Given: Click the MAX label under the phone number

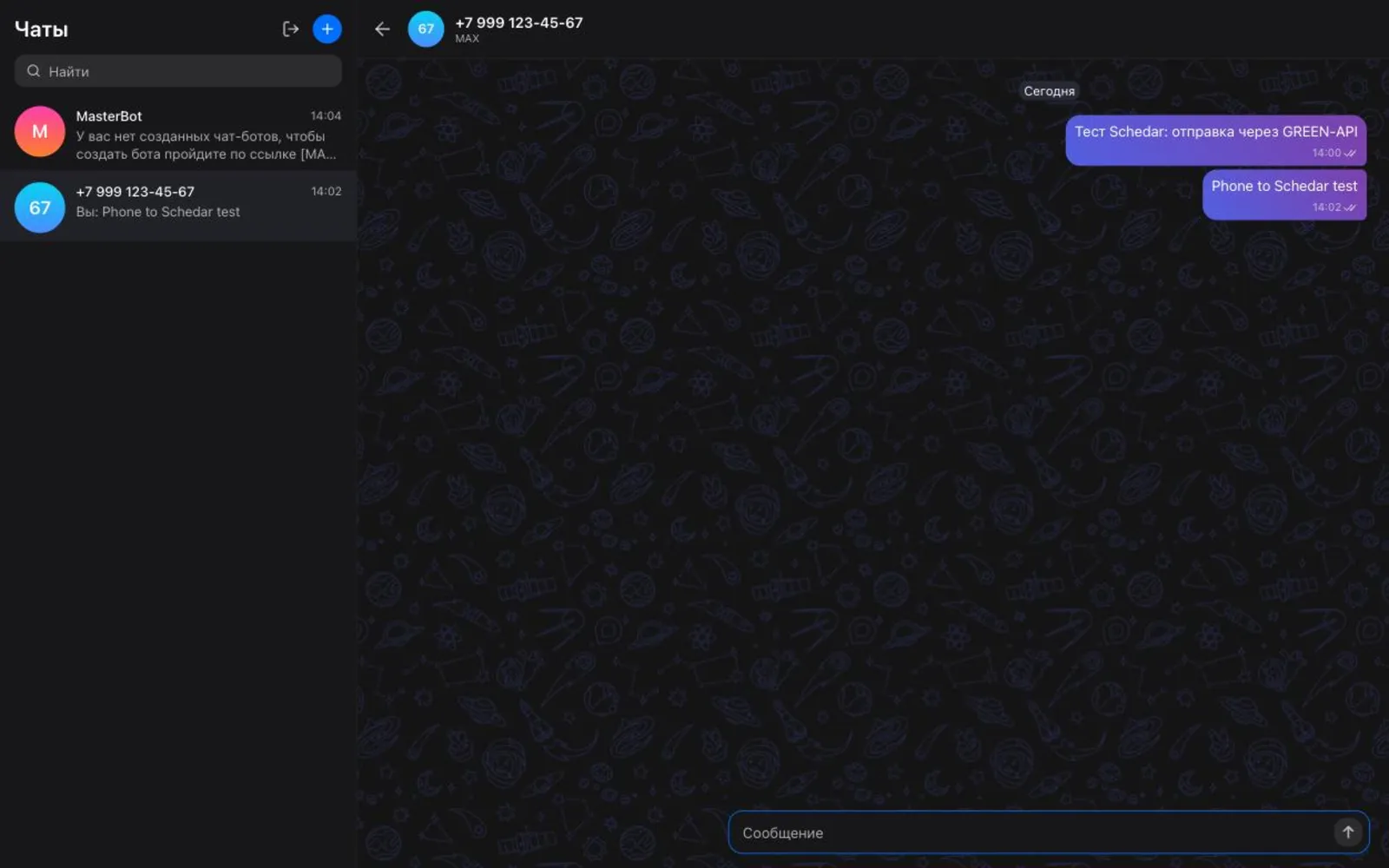Looking at the screenshot, I should click(467, 38).
